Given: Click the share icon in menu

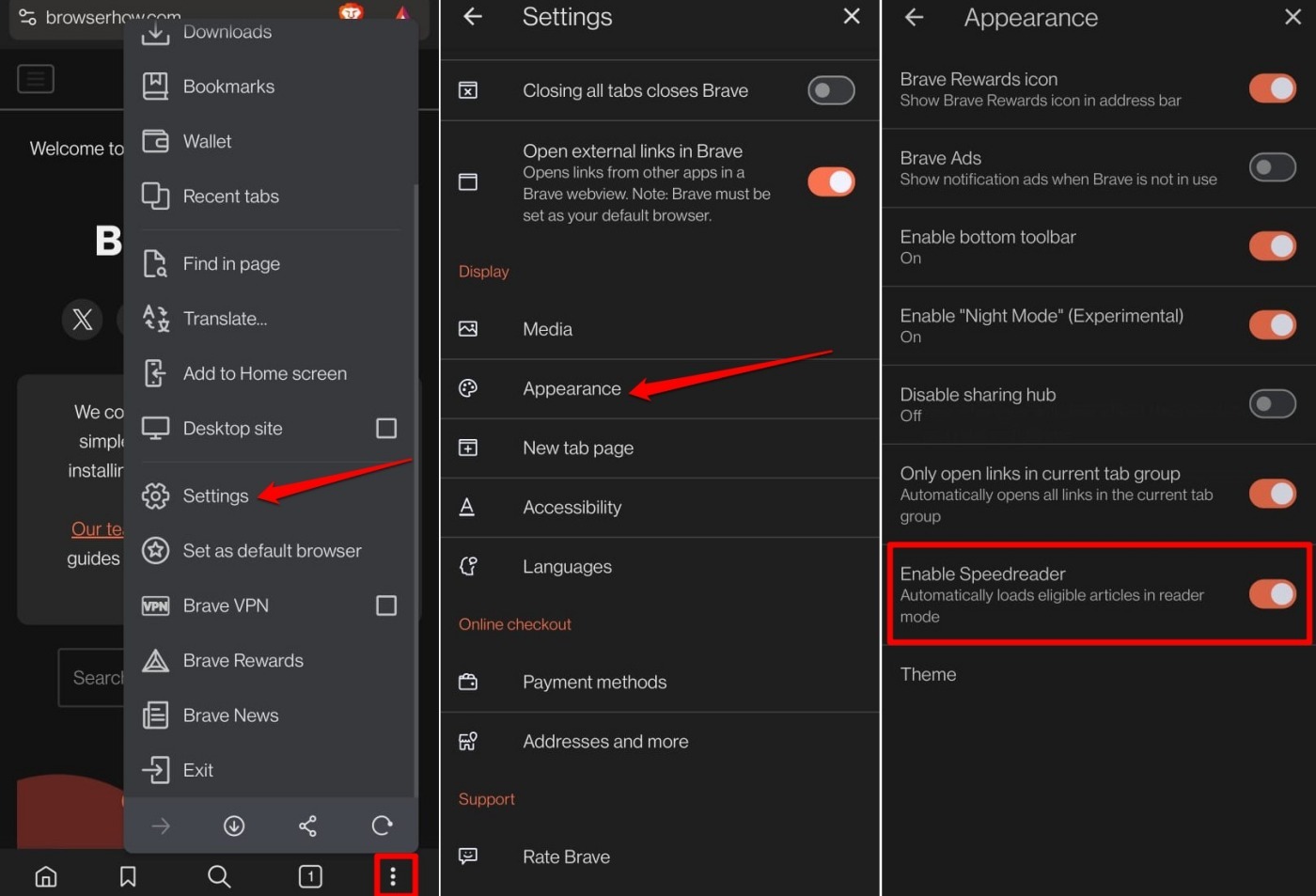Looking at the screenshot, I should [x=307, y=825].
